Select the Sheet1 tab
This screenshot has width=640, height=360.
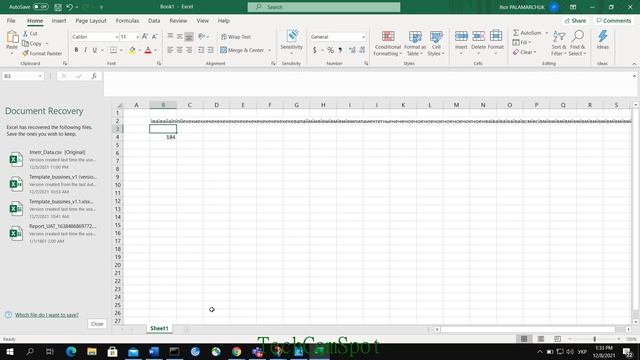point(159,329)
